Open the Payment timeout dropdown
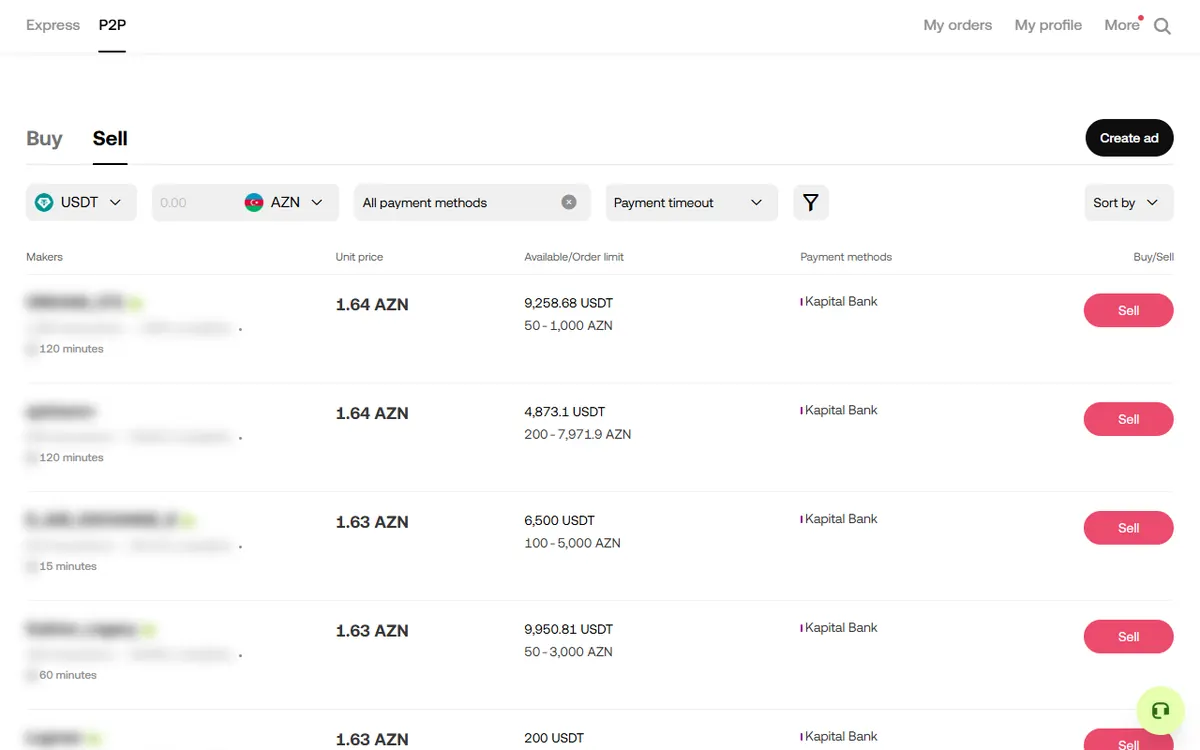The image size is (1200, 750). click(691, 202)
